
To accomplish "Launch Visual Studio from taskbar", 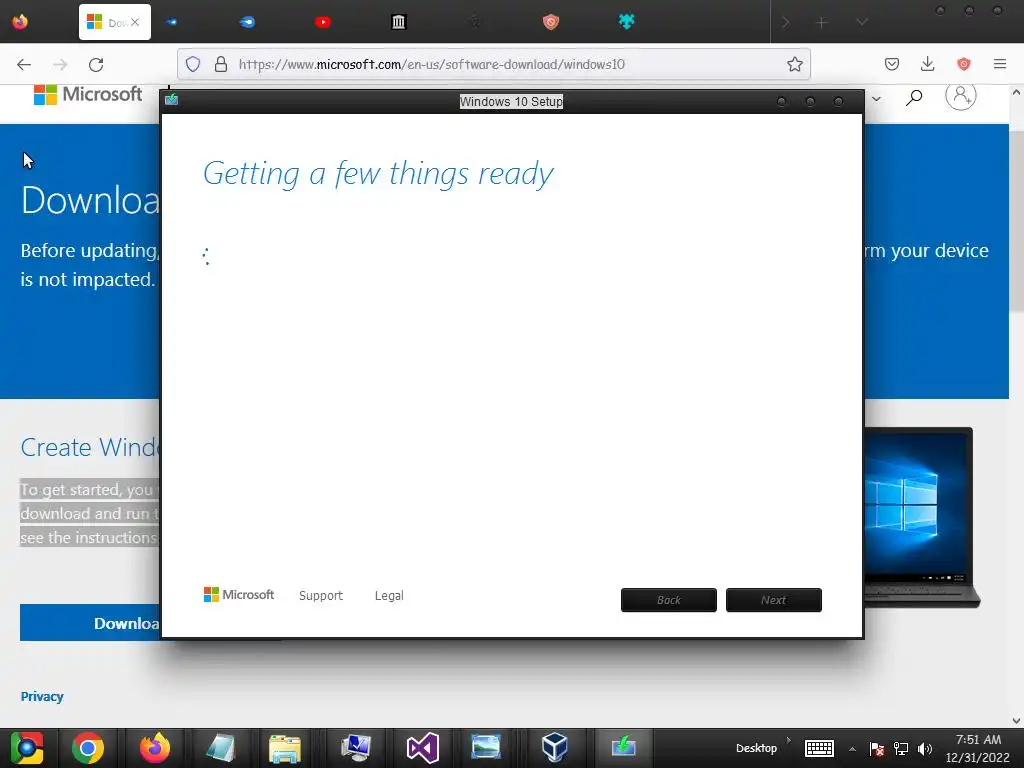I will point(423,748).
